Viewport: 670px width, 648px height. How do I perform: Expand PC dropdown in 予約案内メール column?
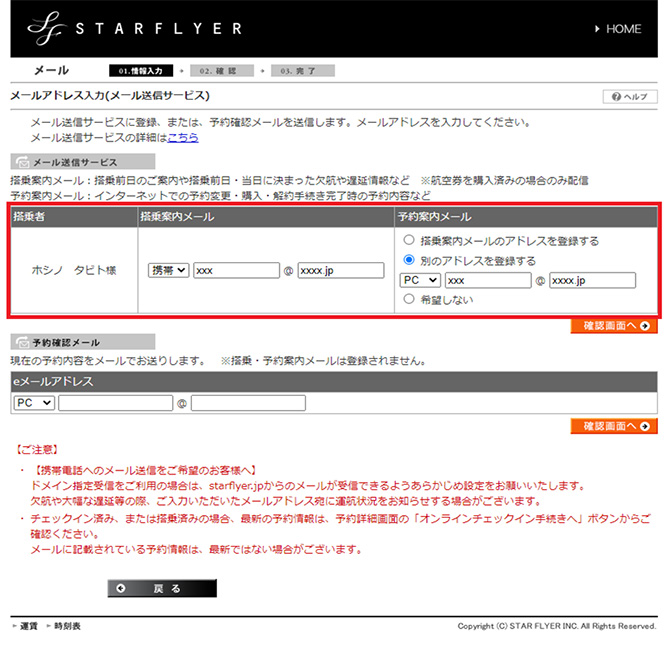click(x=418, y=280)
